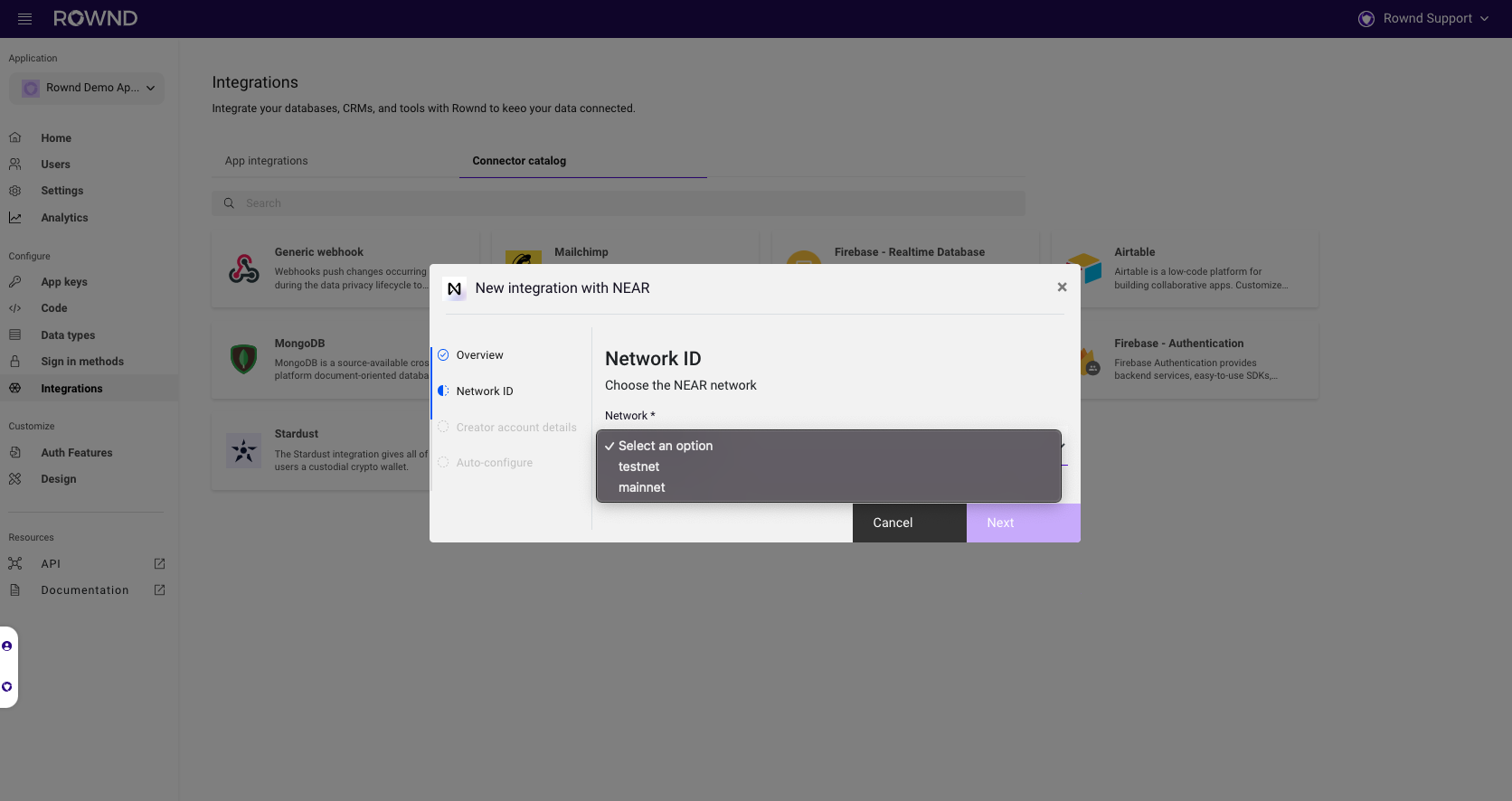Open App keys section
Image resolution: width=1512 pixels, height=801 pixels.
coord(64,282)
